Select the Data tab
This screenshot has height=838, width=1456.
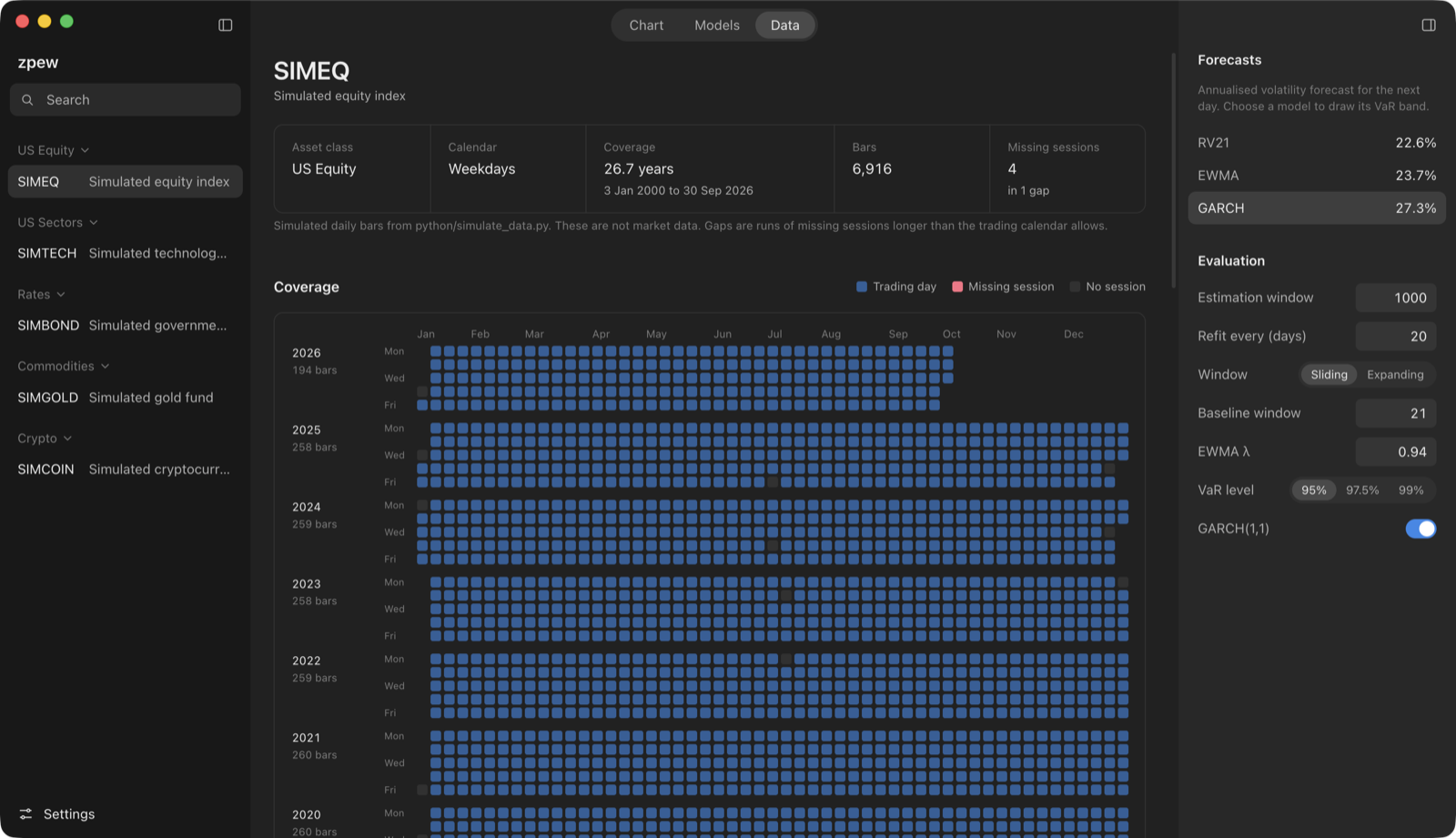(785, 25)
